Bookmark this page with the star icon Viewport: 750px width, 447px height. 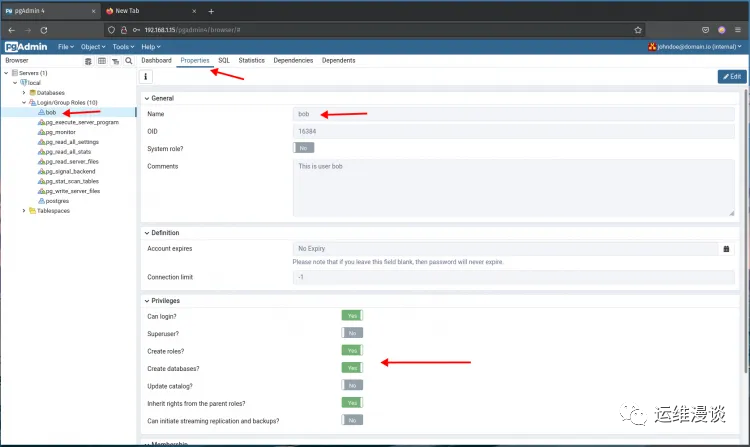pos(638,30)
